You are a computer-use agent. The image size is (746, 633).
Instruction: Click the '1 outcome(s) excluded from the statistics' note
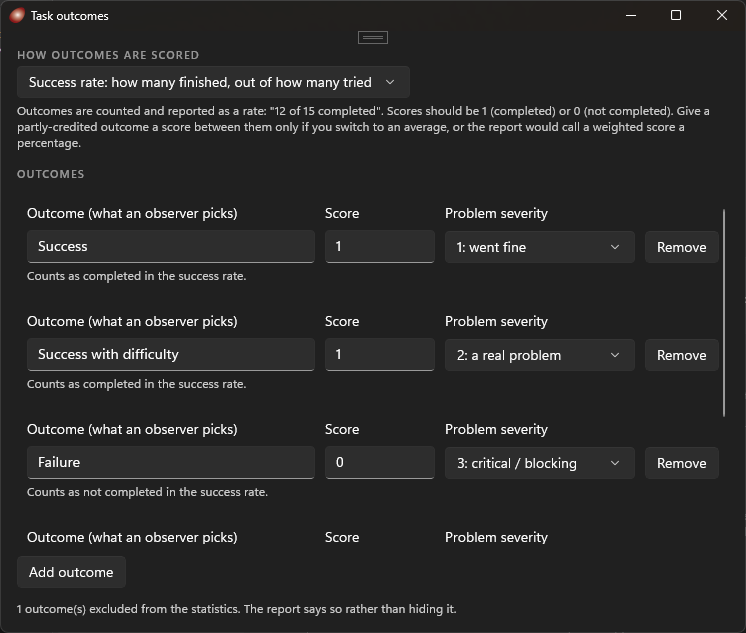pyautogui.click(x=236, y=609)
